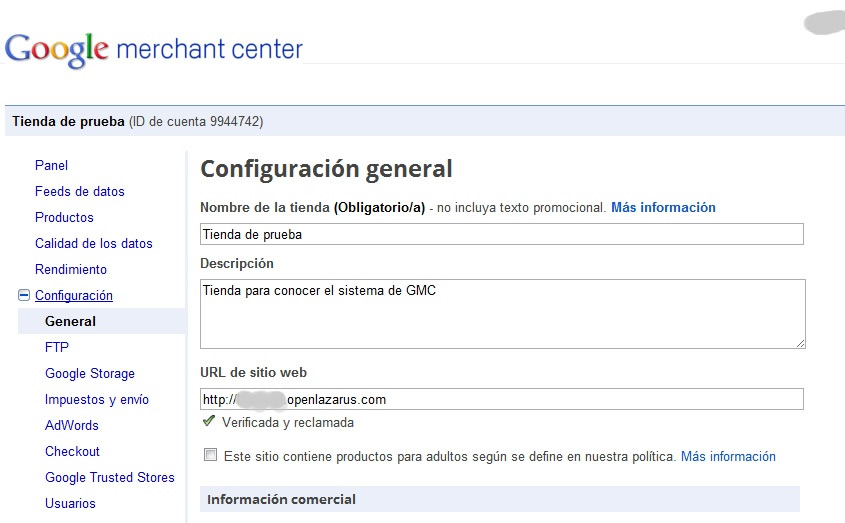Tick the adult products checkbox
845x523 pixels.
click(210, 455)
